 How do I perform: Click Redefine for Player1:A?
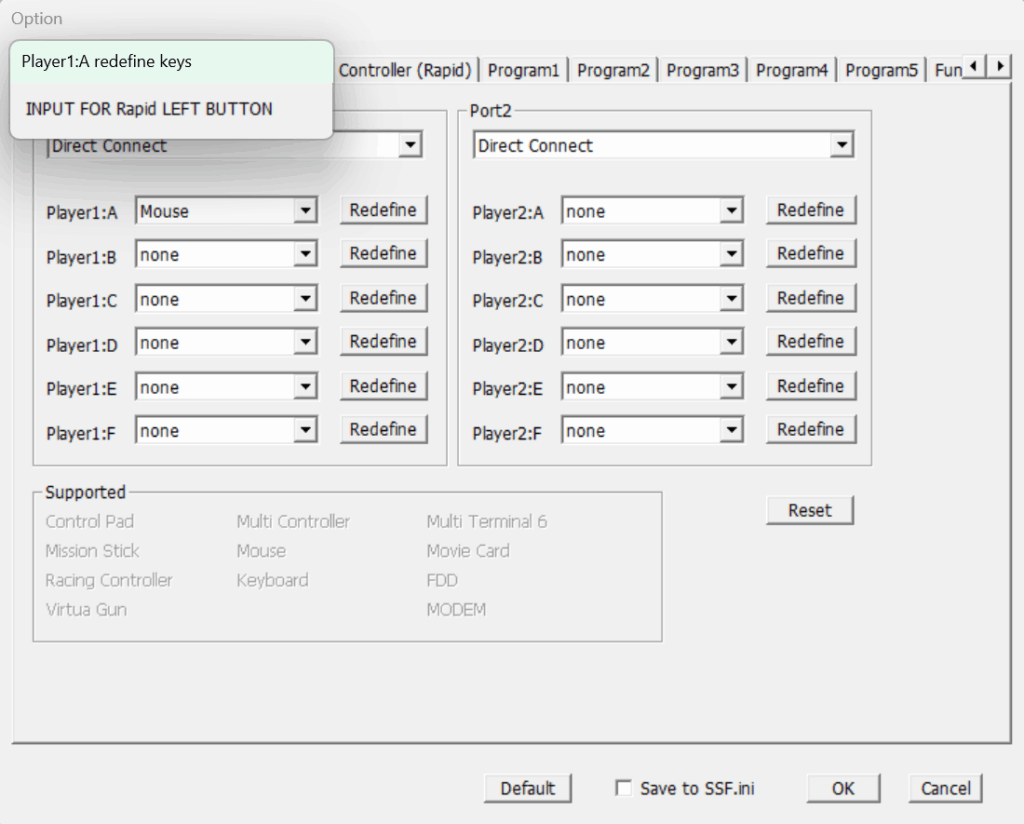click(383, 210)
